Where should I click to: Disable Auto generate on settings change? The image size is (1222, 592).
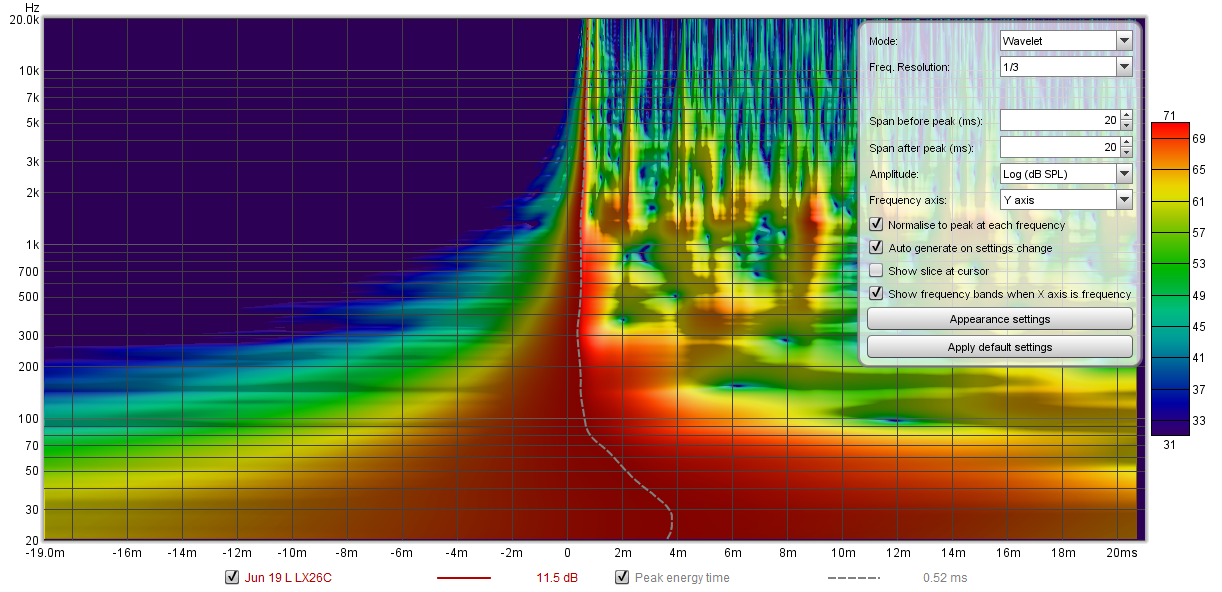click(876, 247)
